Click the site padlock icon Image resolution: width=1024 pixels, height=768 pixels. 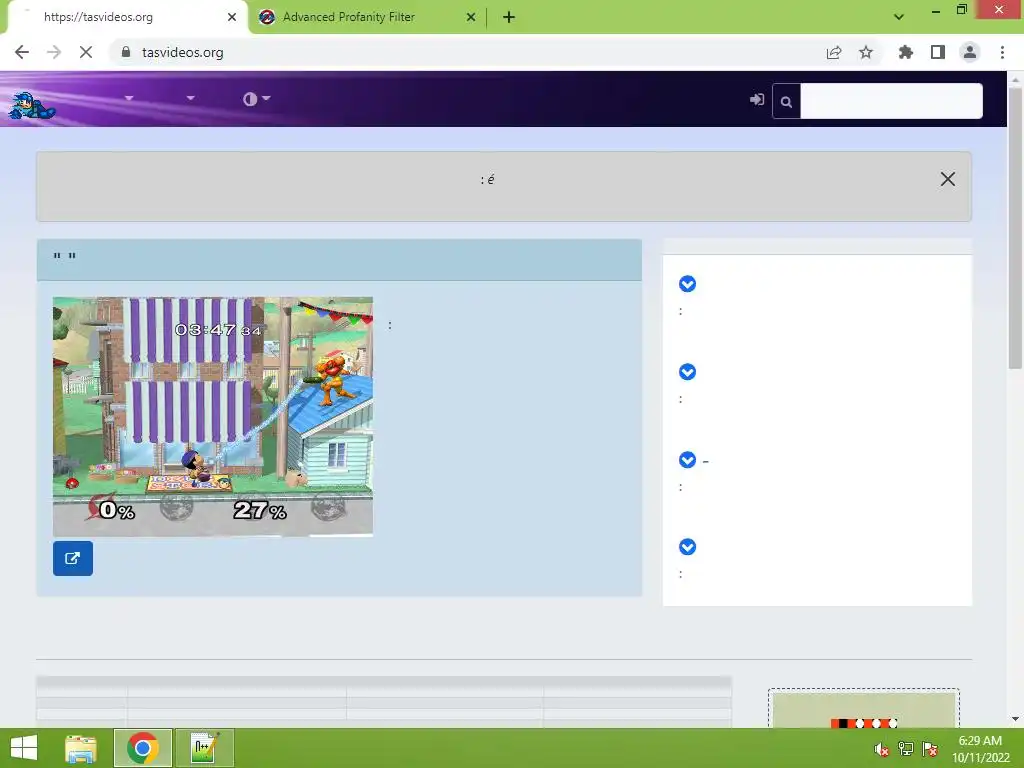(126, 52)
